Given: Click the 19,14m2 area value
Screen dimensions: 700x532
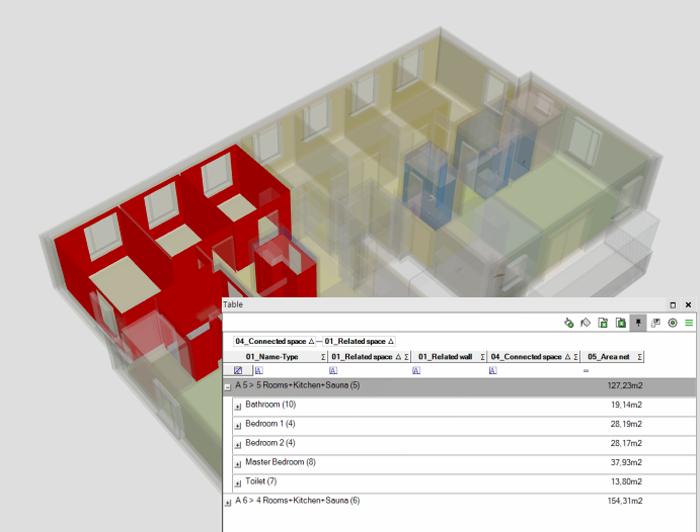Looking at the screenshot, I should pos(626,405).
